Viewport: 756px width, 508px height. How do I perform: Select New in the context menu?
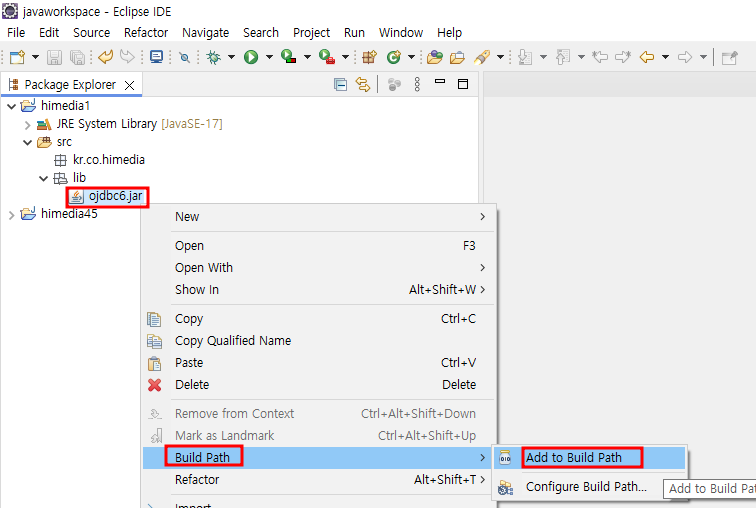(319, 217)
